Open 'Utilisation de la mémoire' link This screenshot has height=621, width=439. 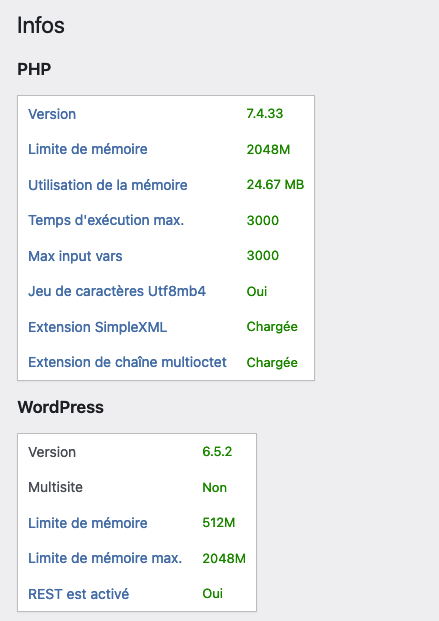tap(108, 185)
